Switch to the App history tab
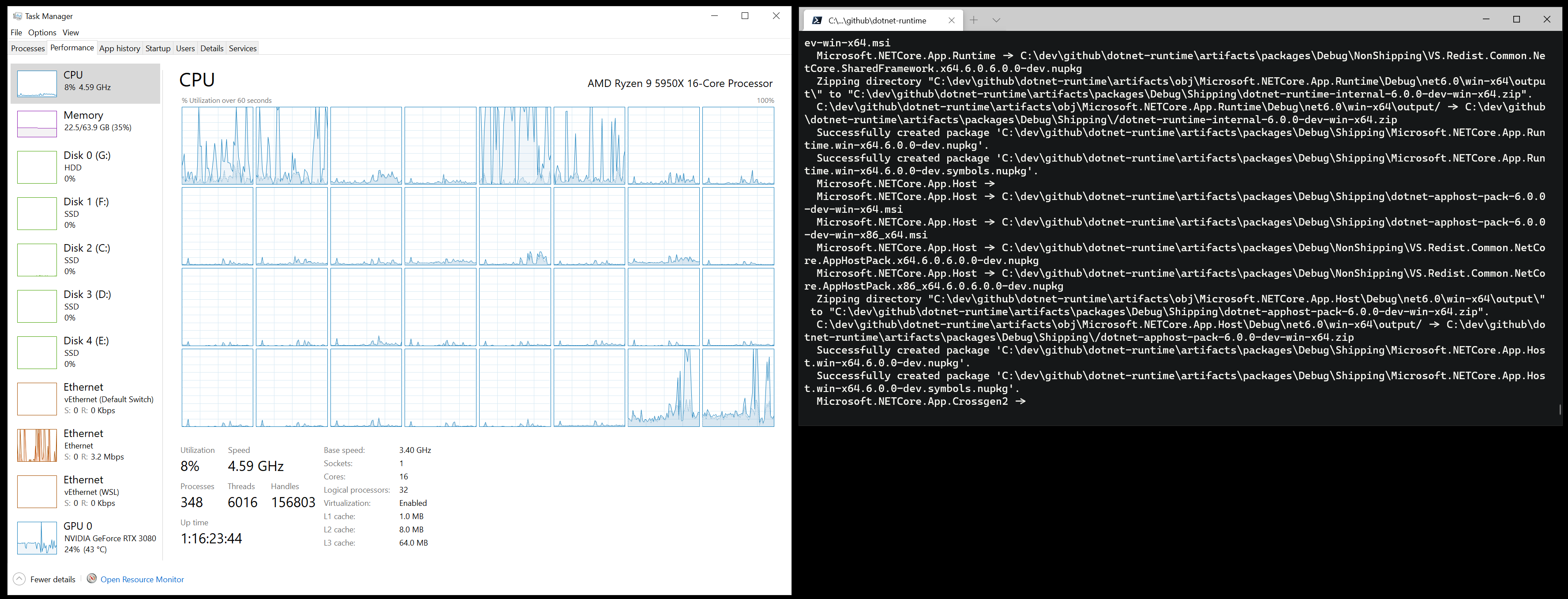Image resolution: width=1568 pixels, height=599 pixels. point(119,48)
